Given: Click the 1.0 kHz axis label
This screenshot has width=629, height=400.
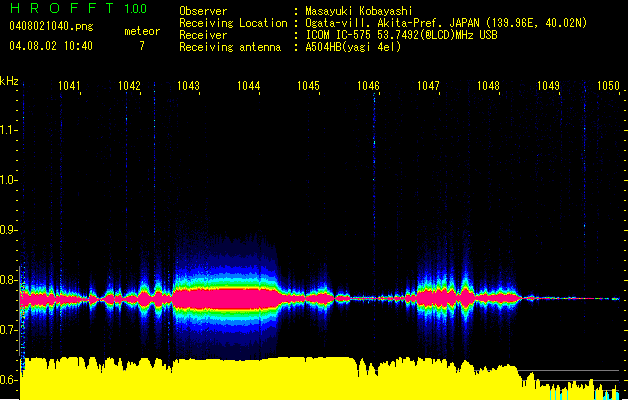Looking at the screenshot, I should (x=8, y=180).
